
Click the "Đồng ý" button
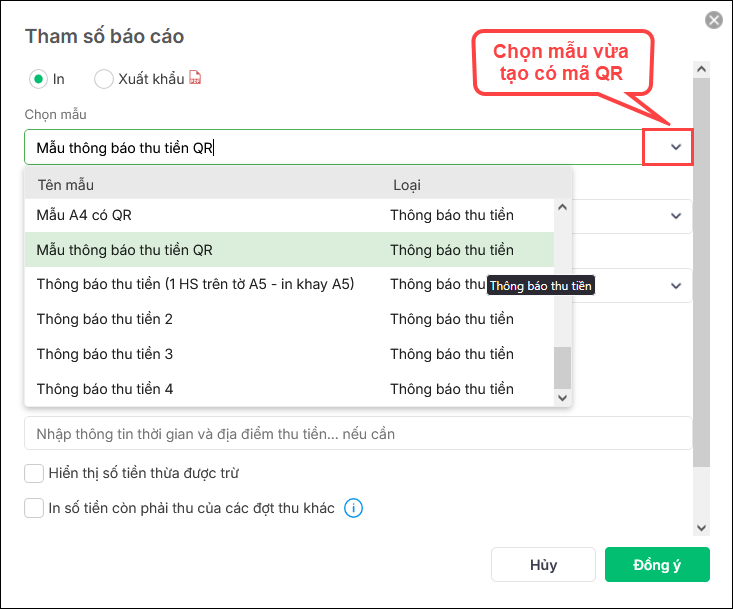point(657,565)
